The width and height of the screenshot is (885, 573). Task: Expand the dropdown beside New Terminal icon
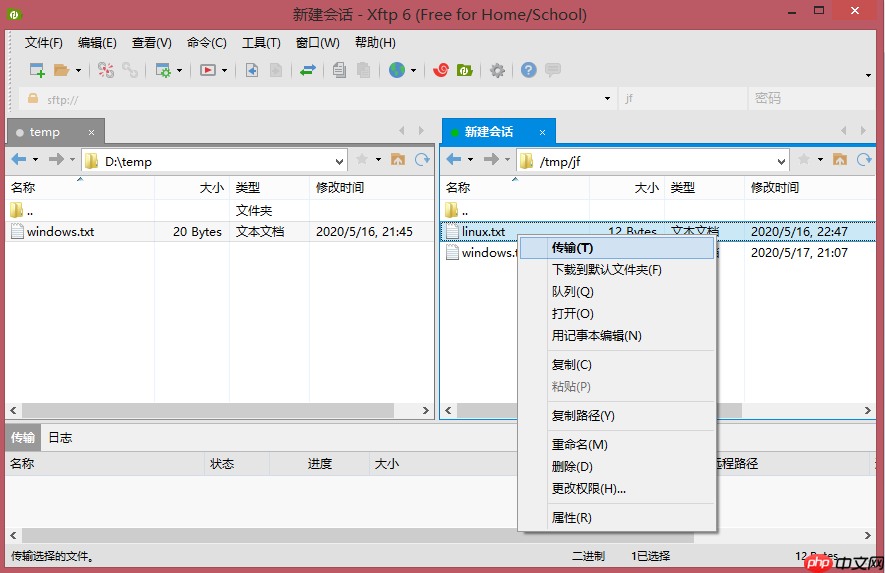[224, 71]
